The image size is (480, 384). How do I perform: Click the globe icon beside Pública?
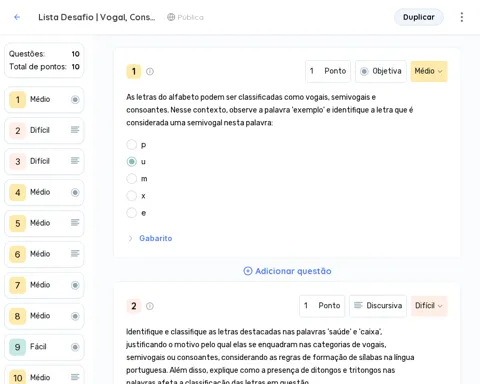(171, 17)
